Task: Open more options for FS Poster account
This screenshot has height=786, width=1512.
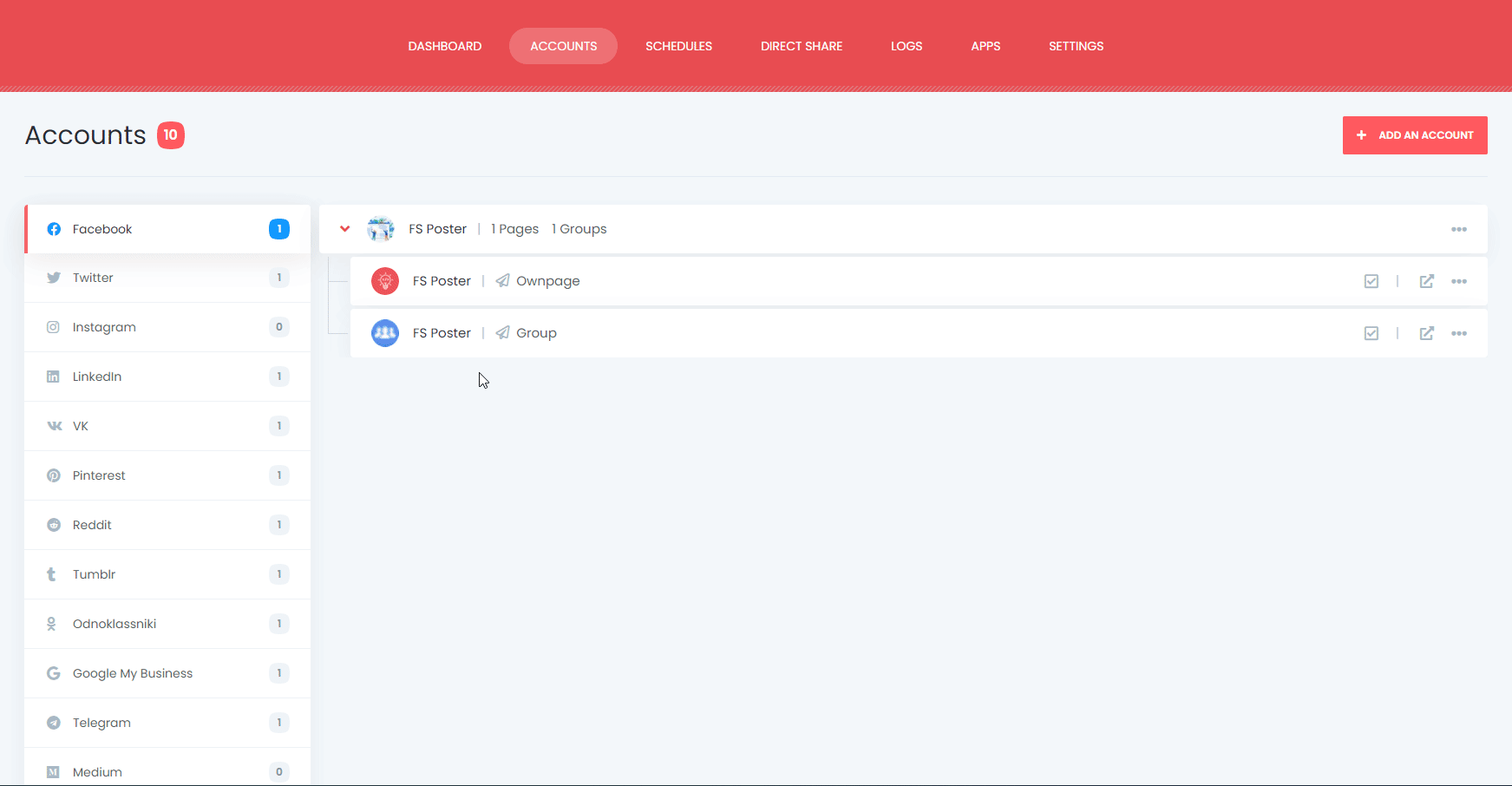Action: (x=1459, y=229)
